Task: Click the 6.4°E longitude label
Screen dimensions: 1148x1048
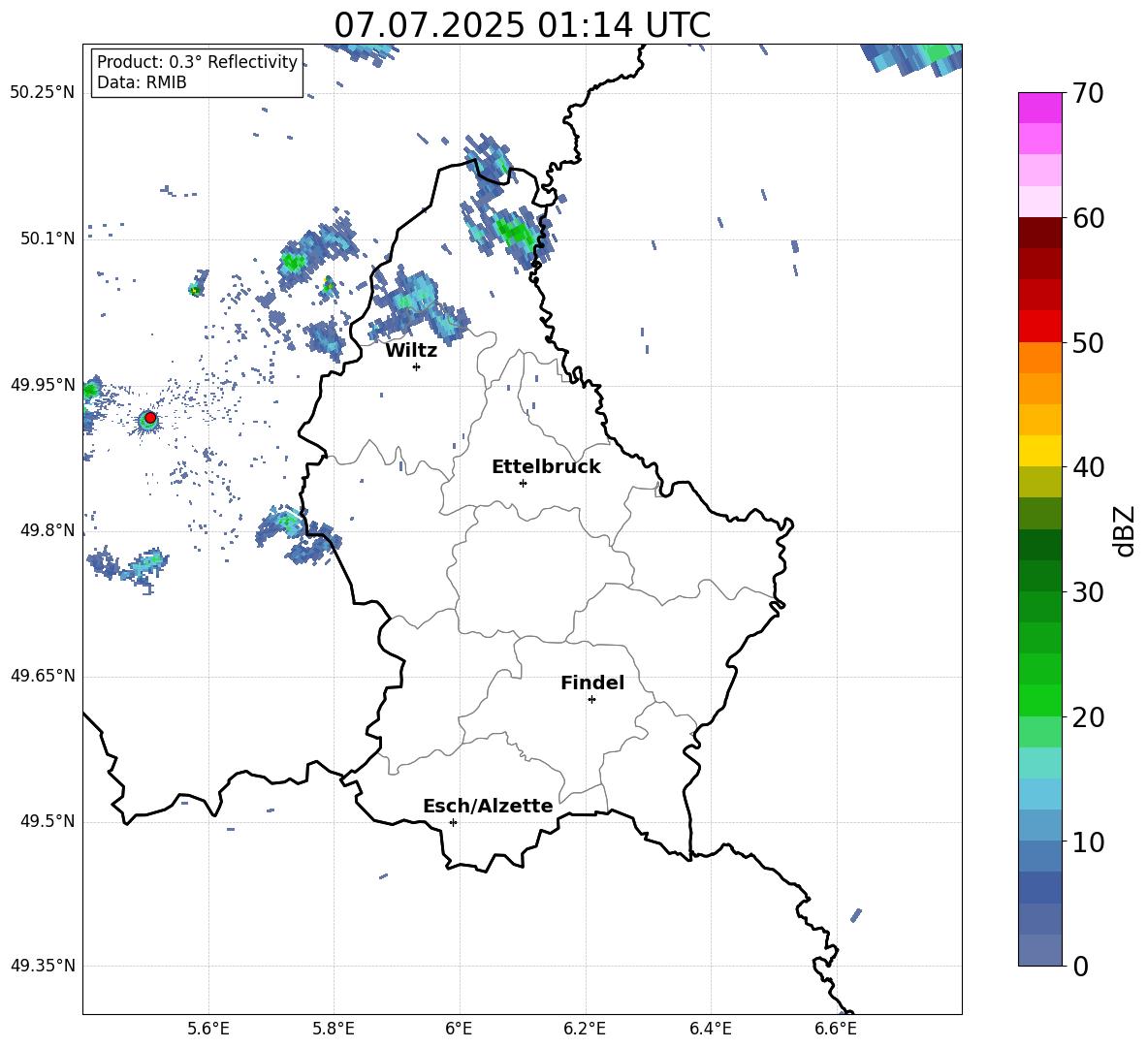Action: coord(711,1030)
